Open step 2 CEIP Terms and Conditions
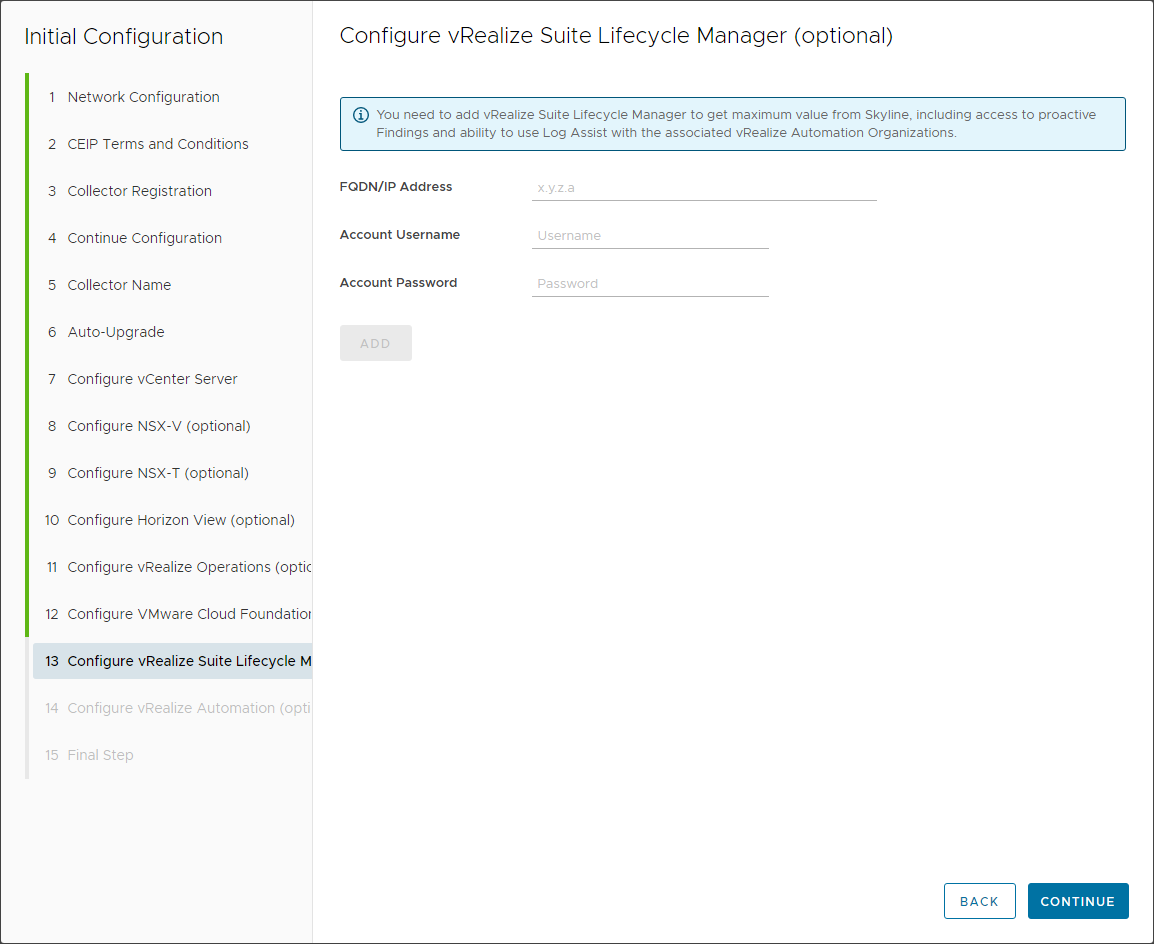Viewport: 1154px width, 944px height. click(149, 144)
